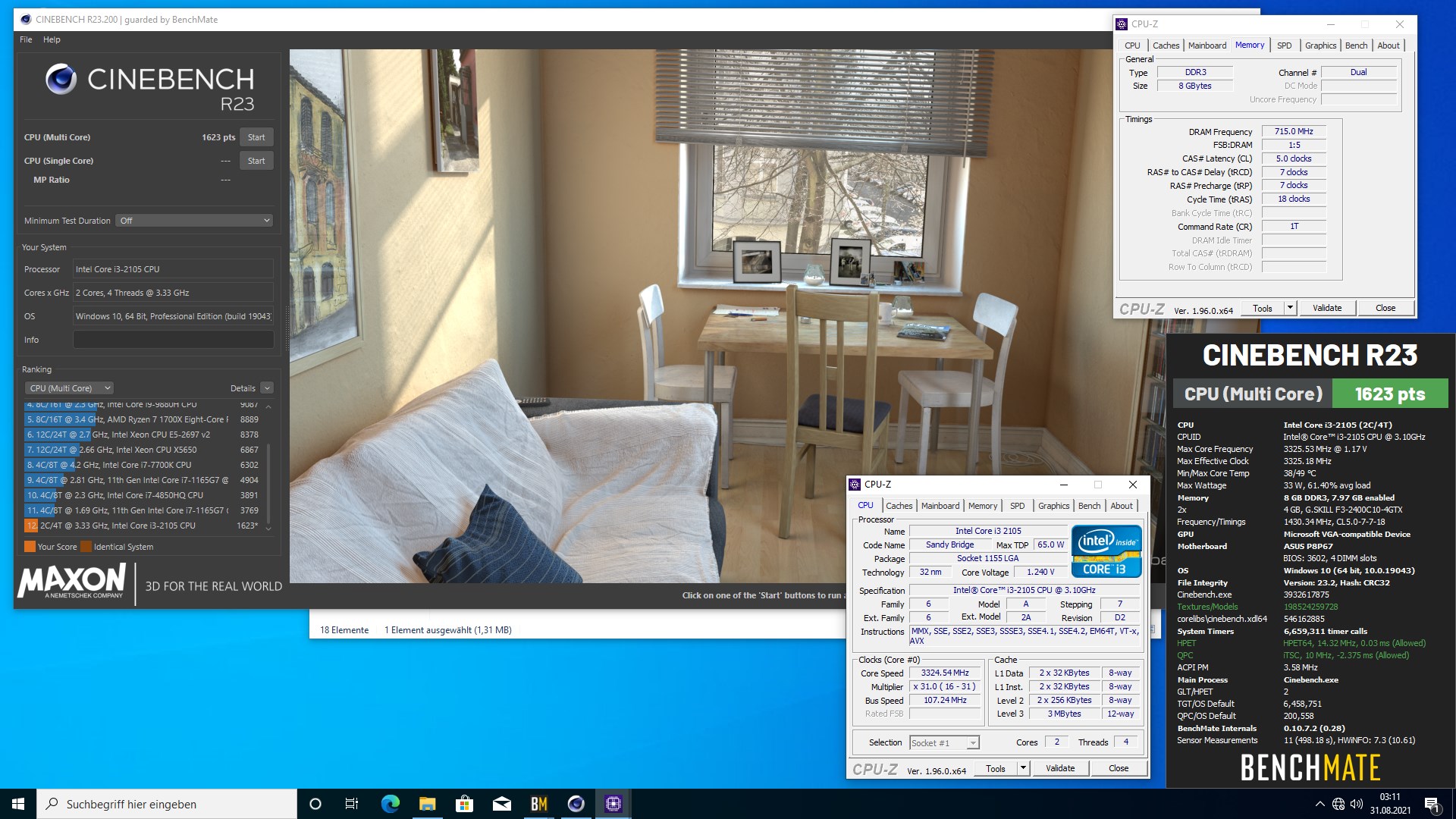This screenshot has height=819, width=1456.
Task: Switch to Caches tab in upper CPU-Z
Action: (1166, 45)
